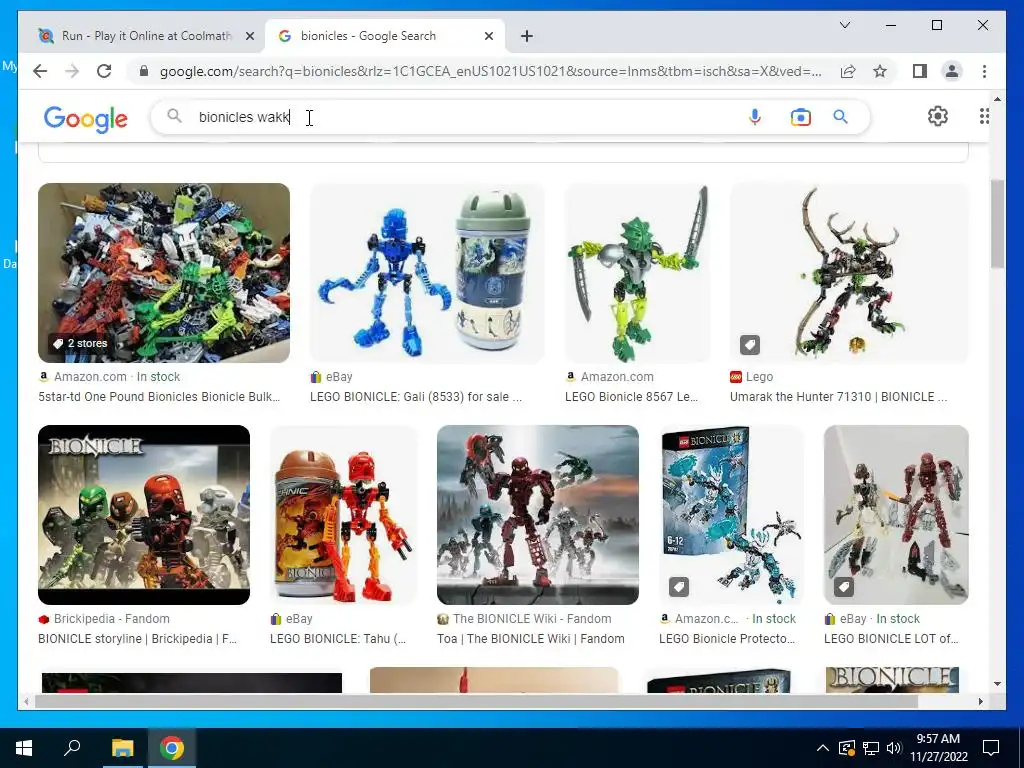
Task: Open the Toa BIONICLE Wiki image
Action: [538, 515]
